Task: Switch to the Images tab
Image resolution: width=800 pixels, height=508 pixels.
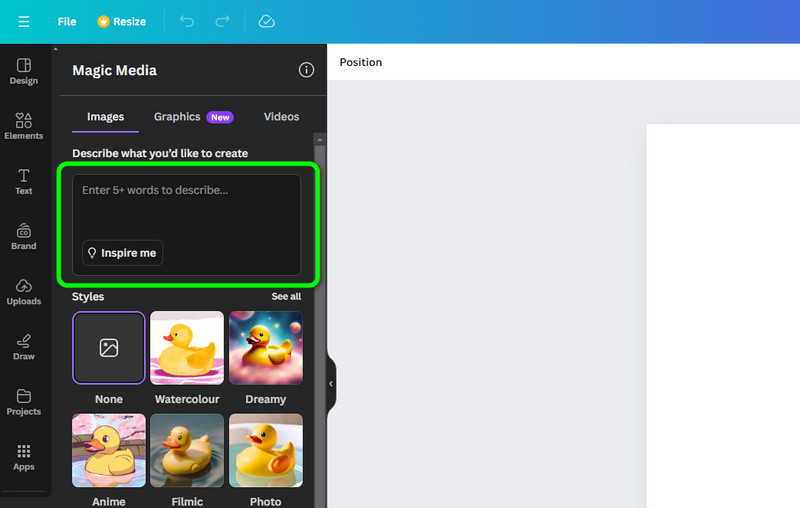Action: [x=105, y=117]
